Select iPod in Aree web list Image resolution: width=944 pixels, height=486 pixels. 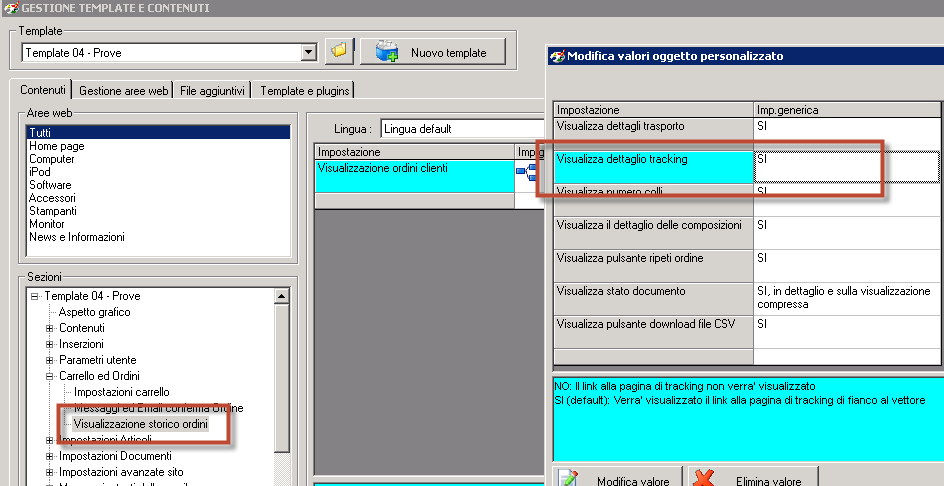40,172
